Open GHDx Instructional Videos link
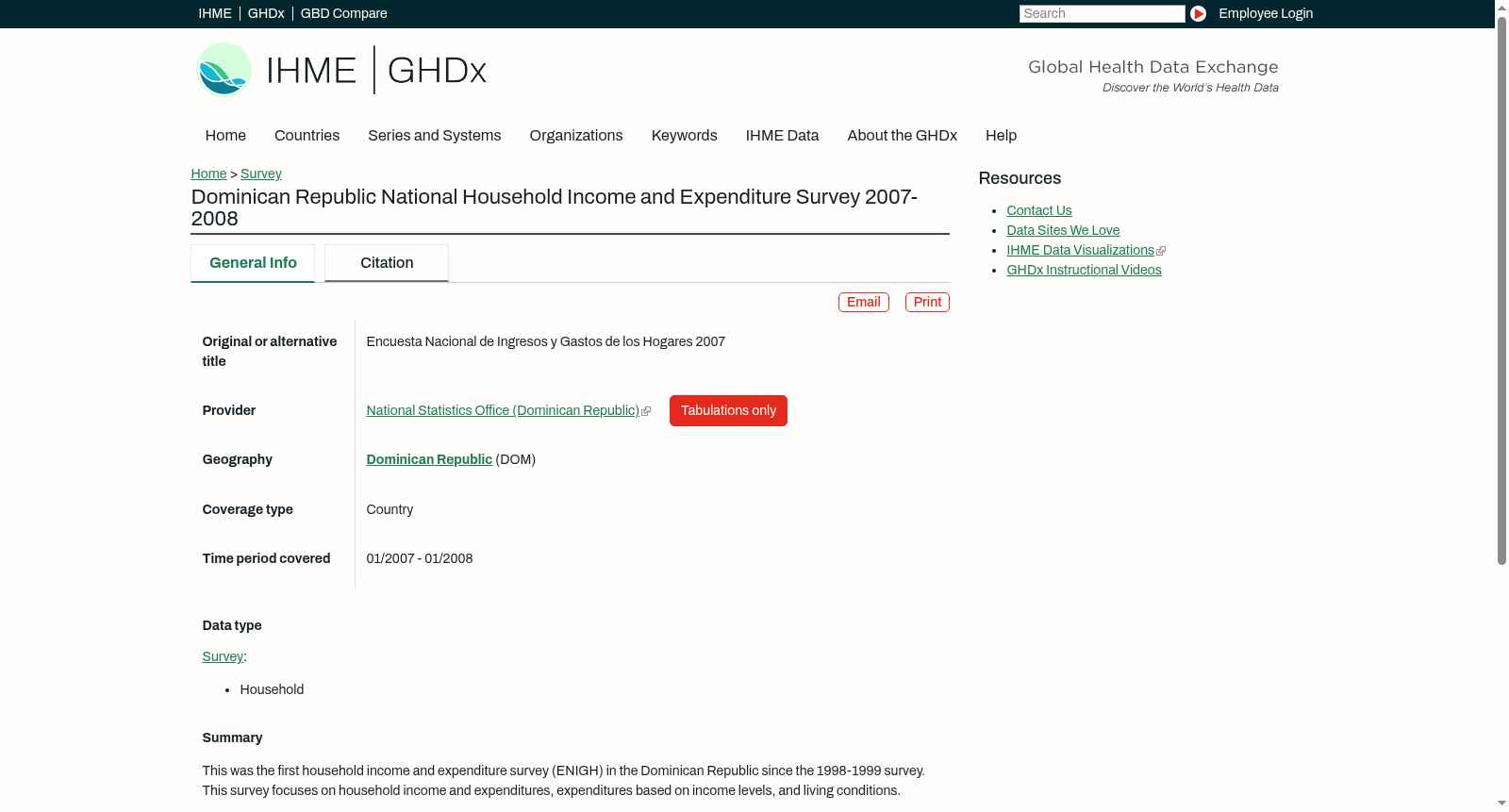The height and width of the screenshot is (812, 1509). [1084, 271]
